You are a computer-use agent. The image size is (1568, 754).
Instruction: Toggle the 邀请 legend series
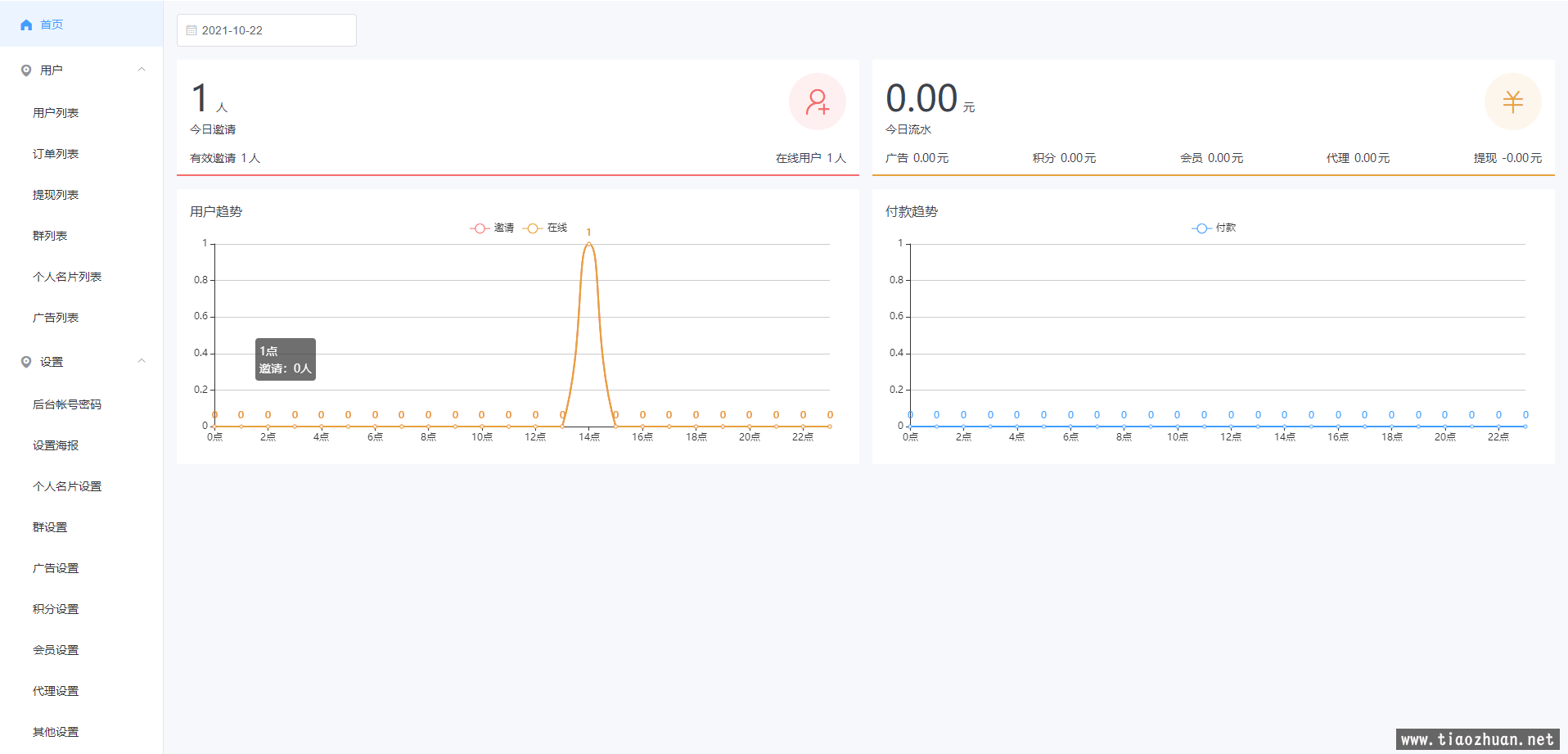click(x=492, y=228)
